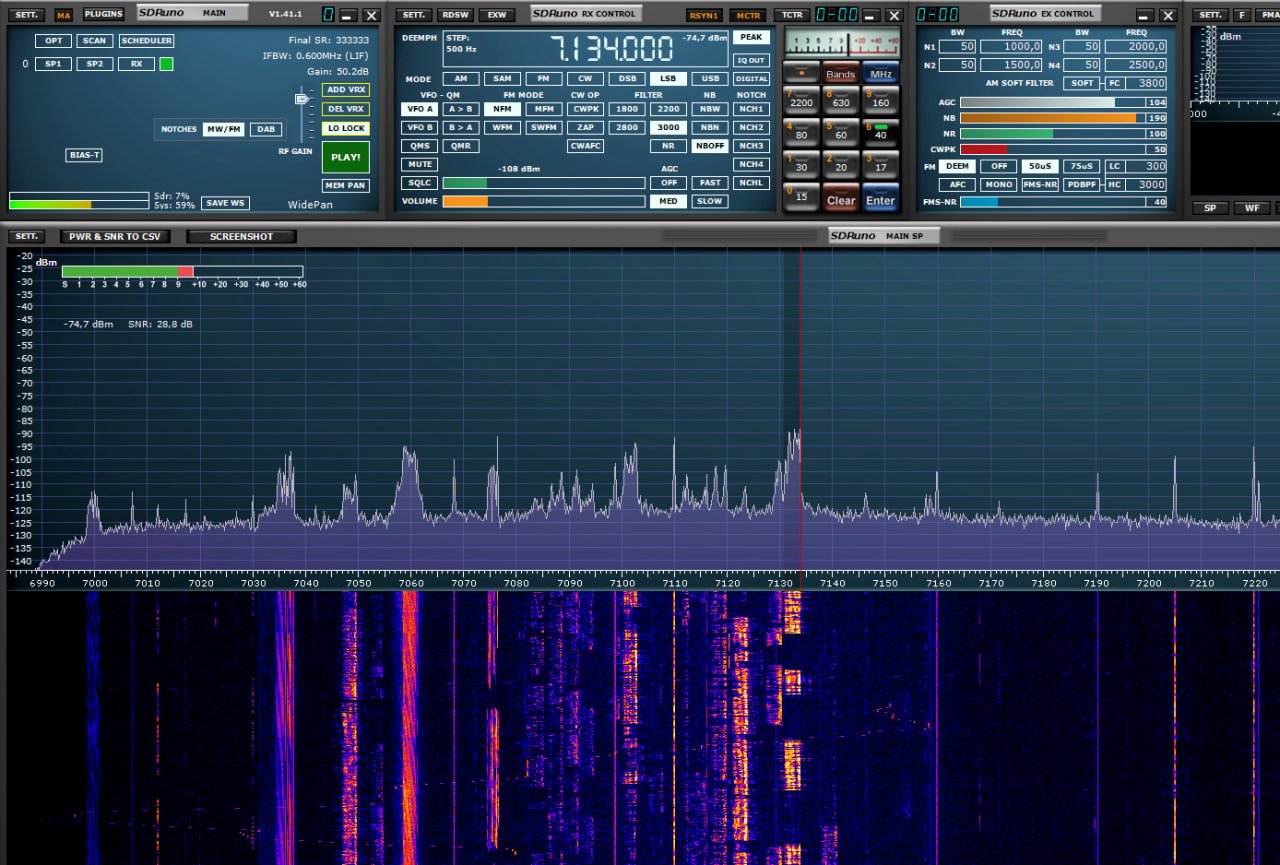Click the green PLAY! button
The image size is (1280, 865).
pyautogui.click(x=345, y=157)
